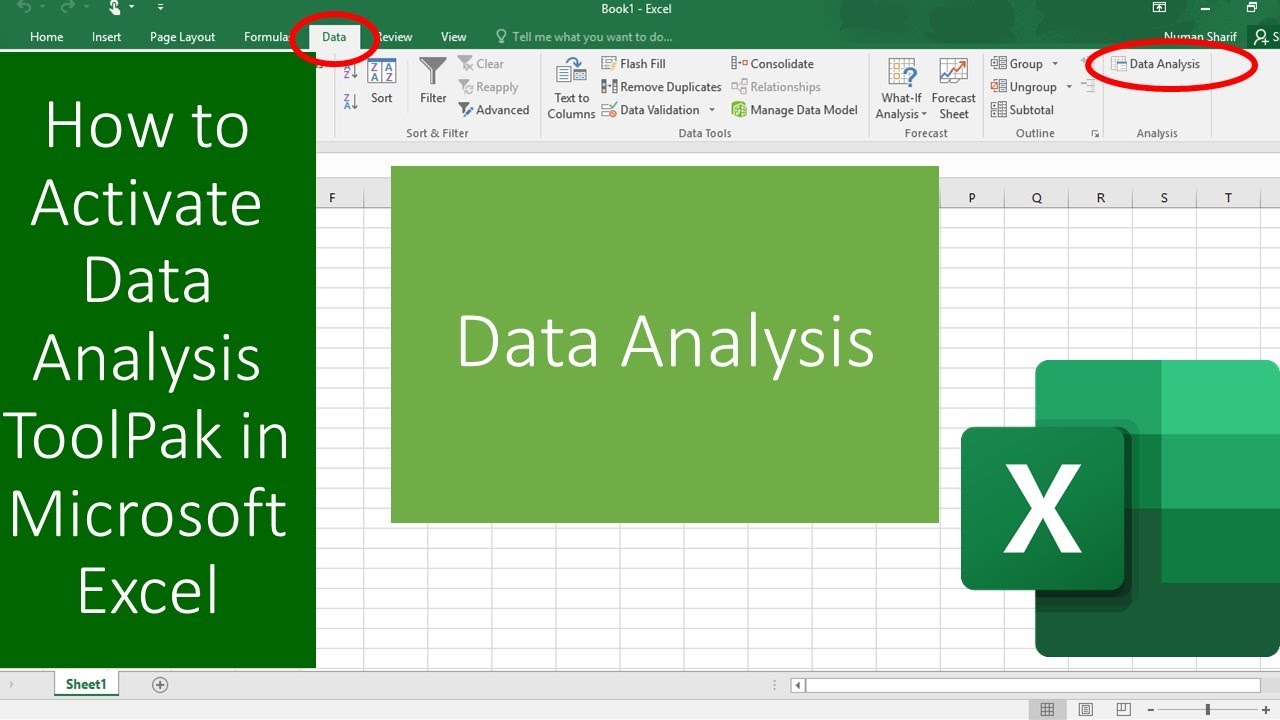
Task: Click the Undo arrow in title bar
Action: coord(24,7)
